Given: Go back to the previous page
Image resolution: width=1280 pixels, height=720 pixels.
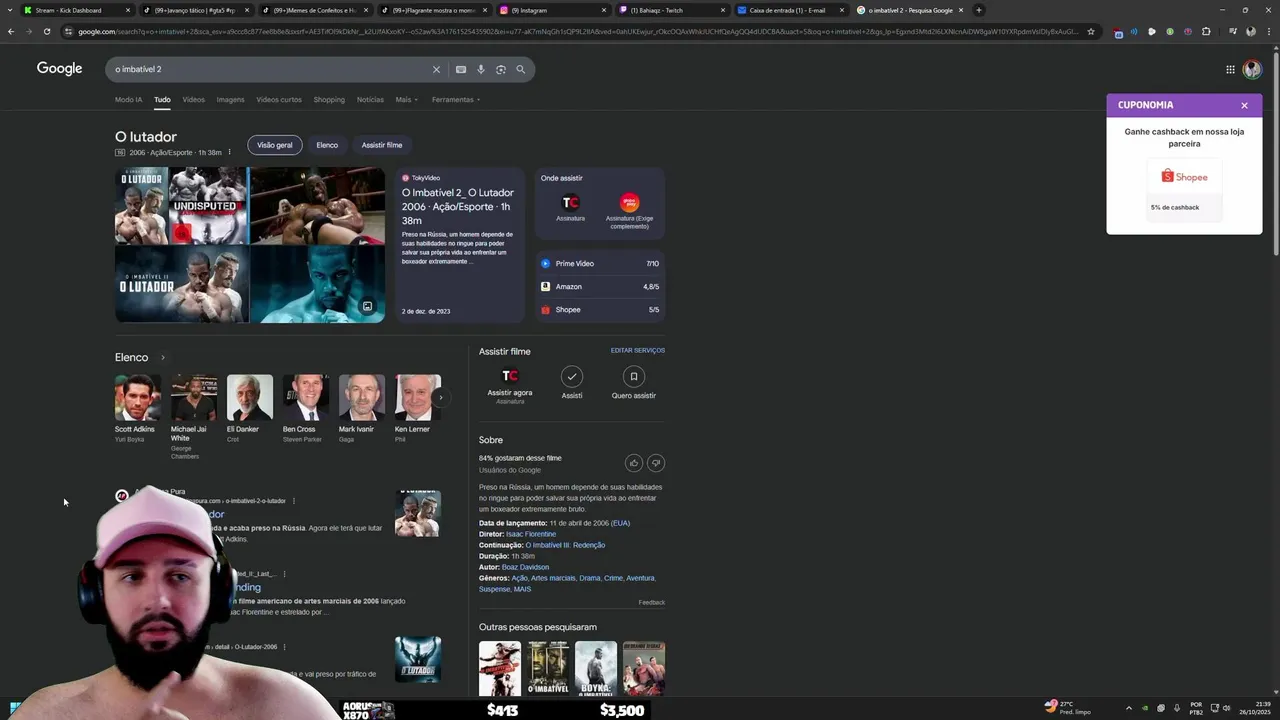Looking at the screenshot, I should click(x=11, y=31).
